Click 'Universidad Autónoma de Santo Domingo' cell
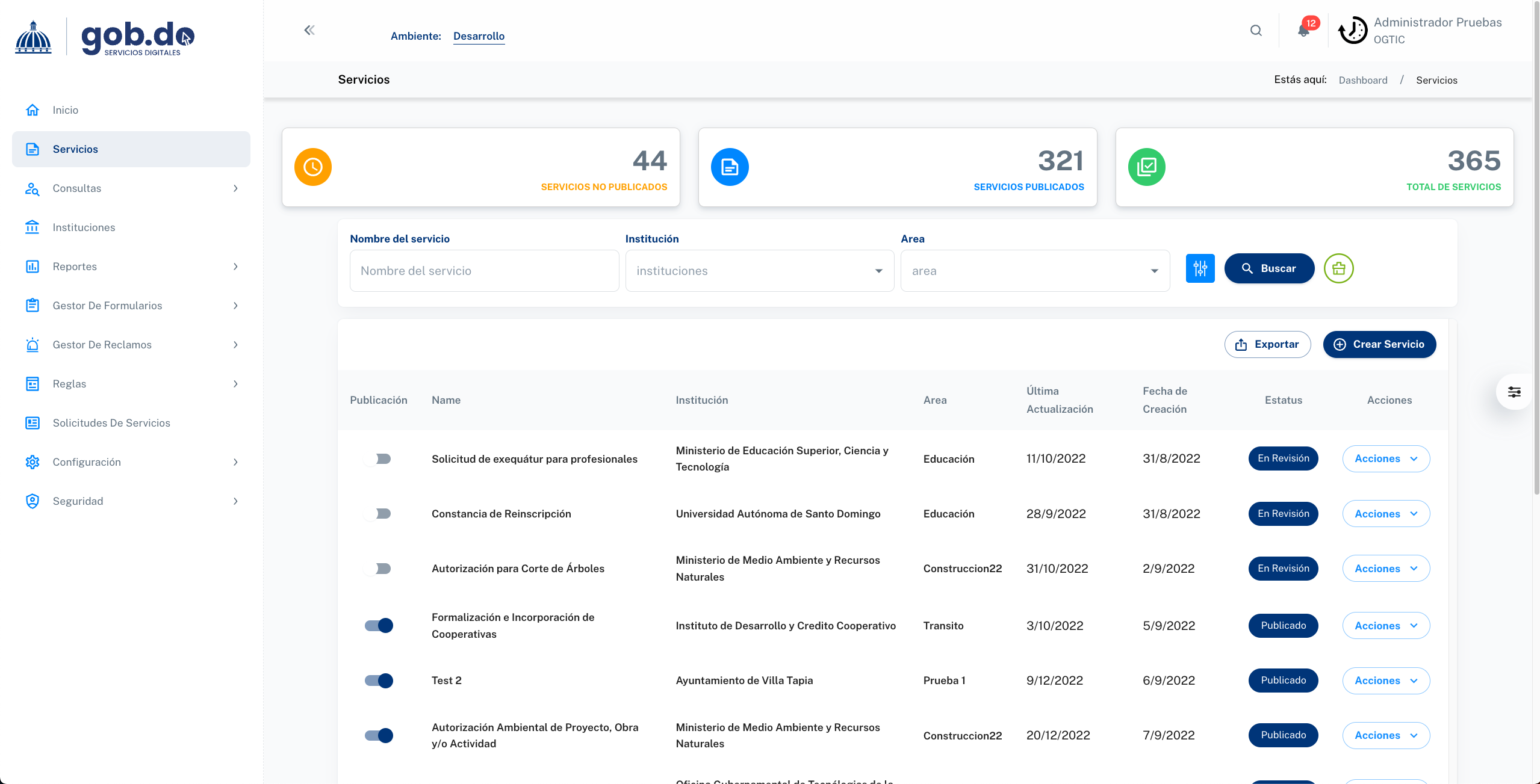The height and width of the screenshot is (784, 1540). pyautogui.click(x=778, y=514)
